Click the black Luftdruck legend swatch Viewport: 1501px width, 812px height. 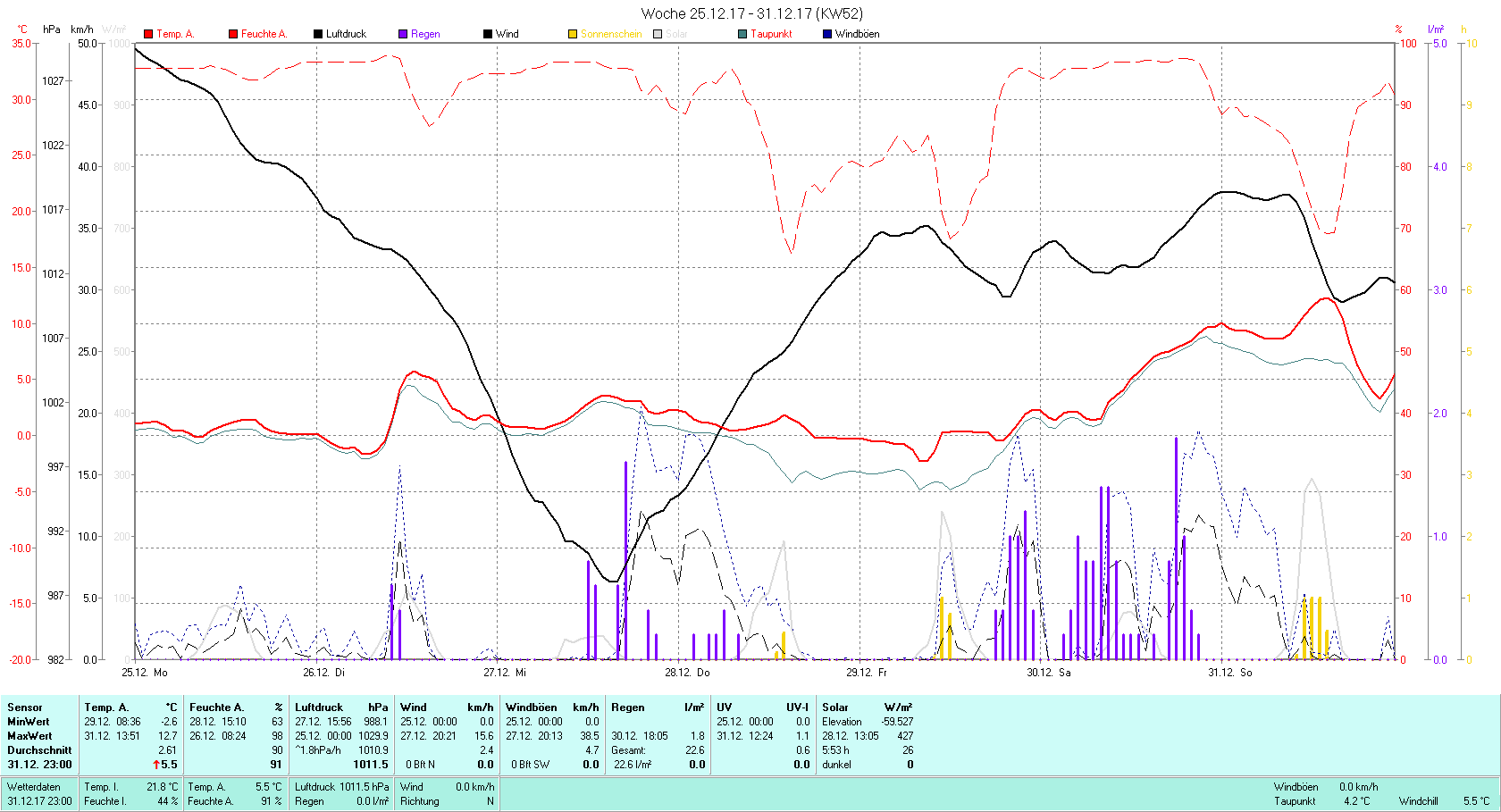coord(318,34)
